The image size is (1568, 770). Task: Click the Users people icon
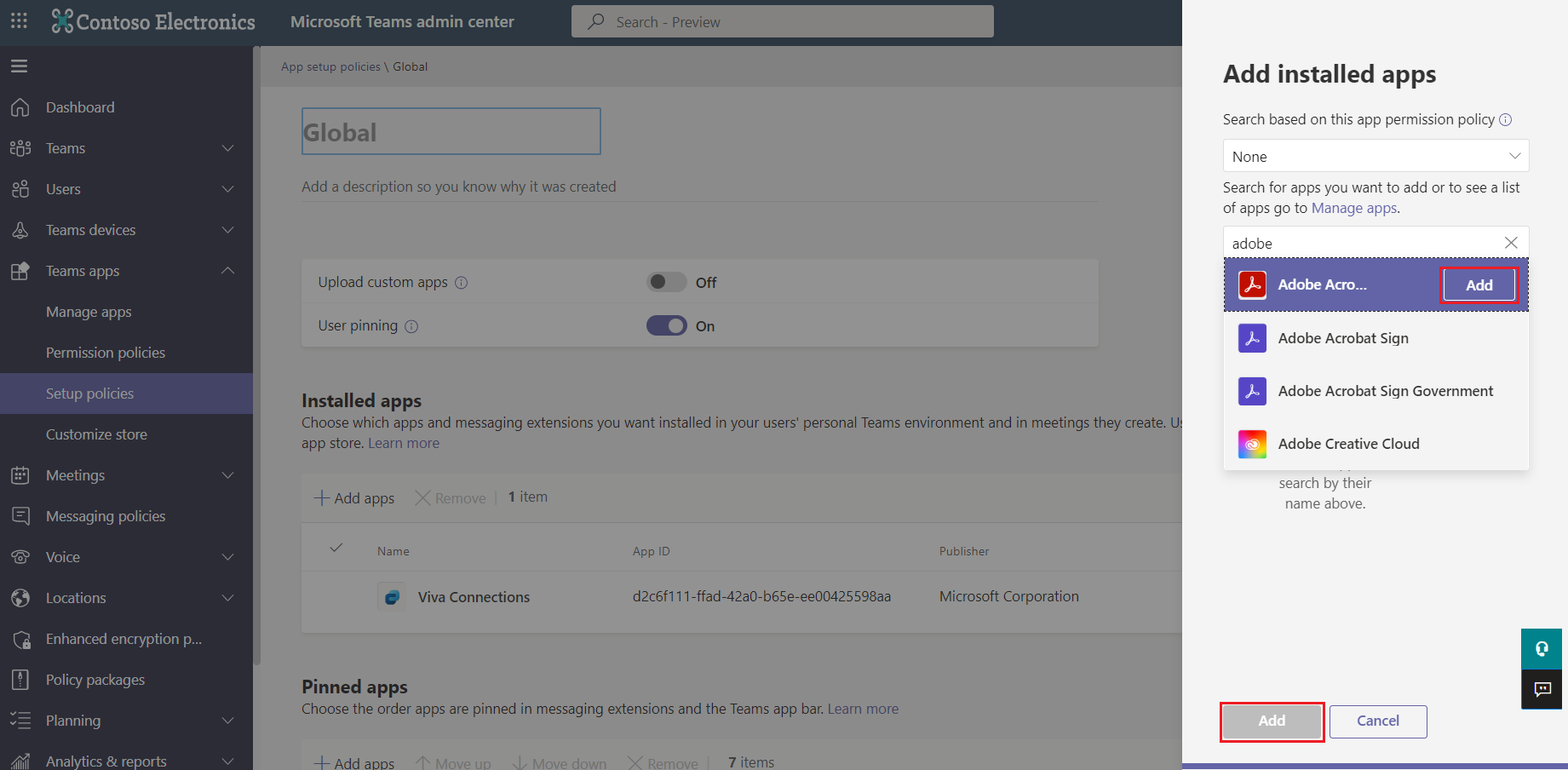tap(20, 189)
